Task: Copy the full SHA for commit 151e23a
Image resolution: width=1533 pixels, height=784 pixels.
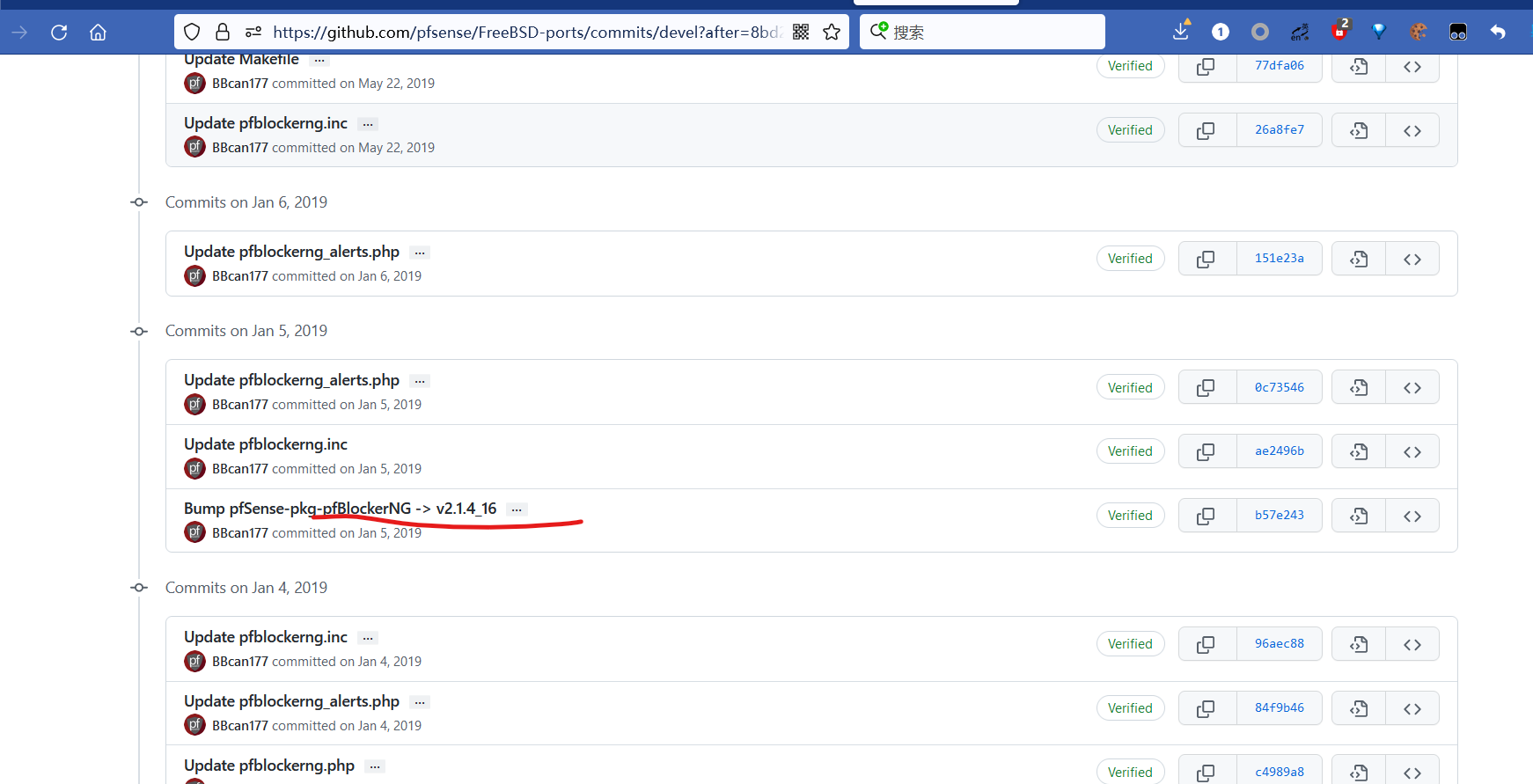Action: coord(1206,259)
